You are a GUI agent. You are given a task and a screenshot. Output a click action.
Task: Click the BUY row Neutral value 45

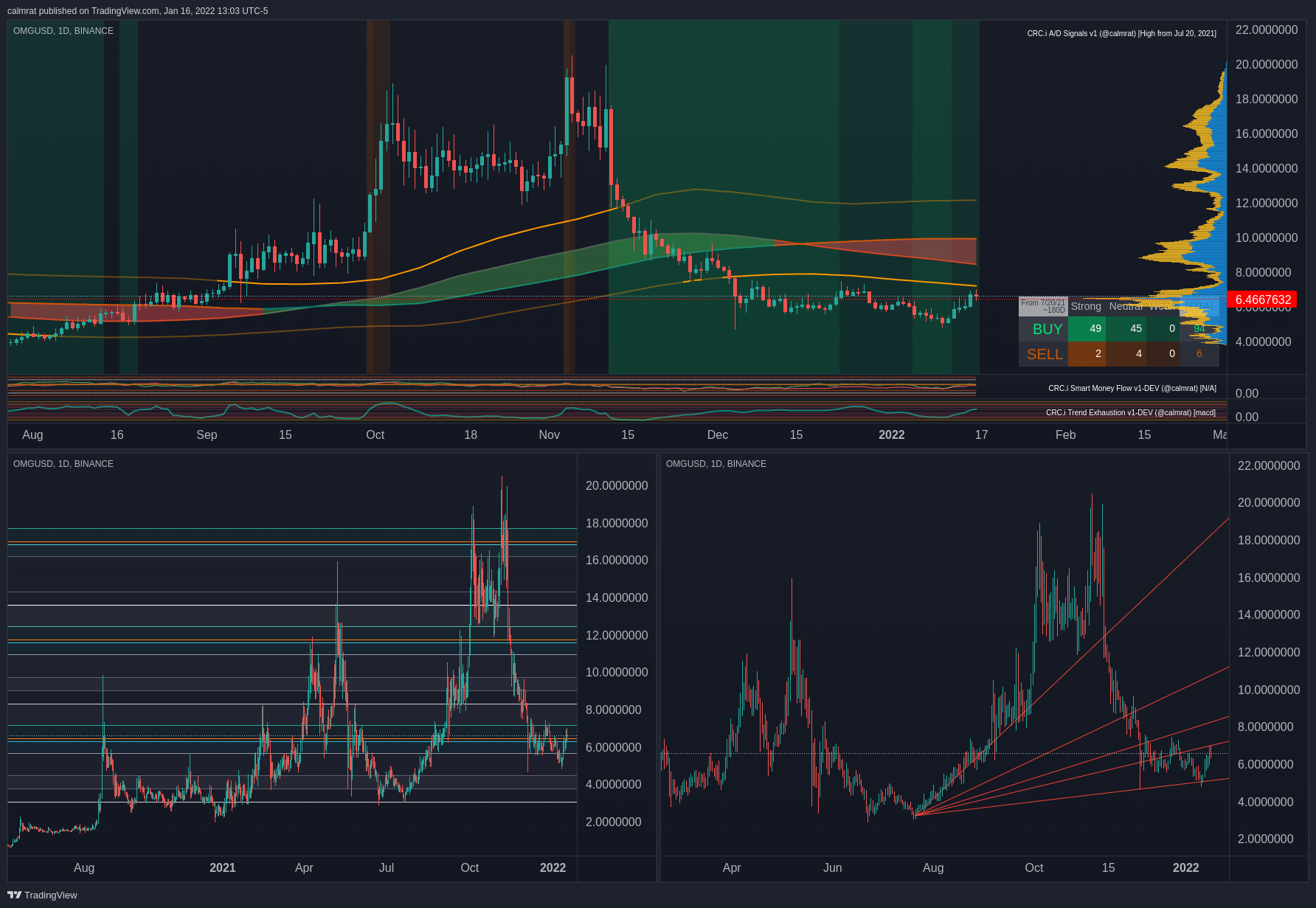(1136, 329)
